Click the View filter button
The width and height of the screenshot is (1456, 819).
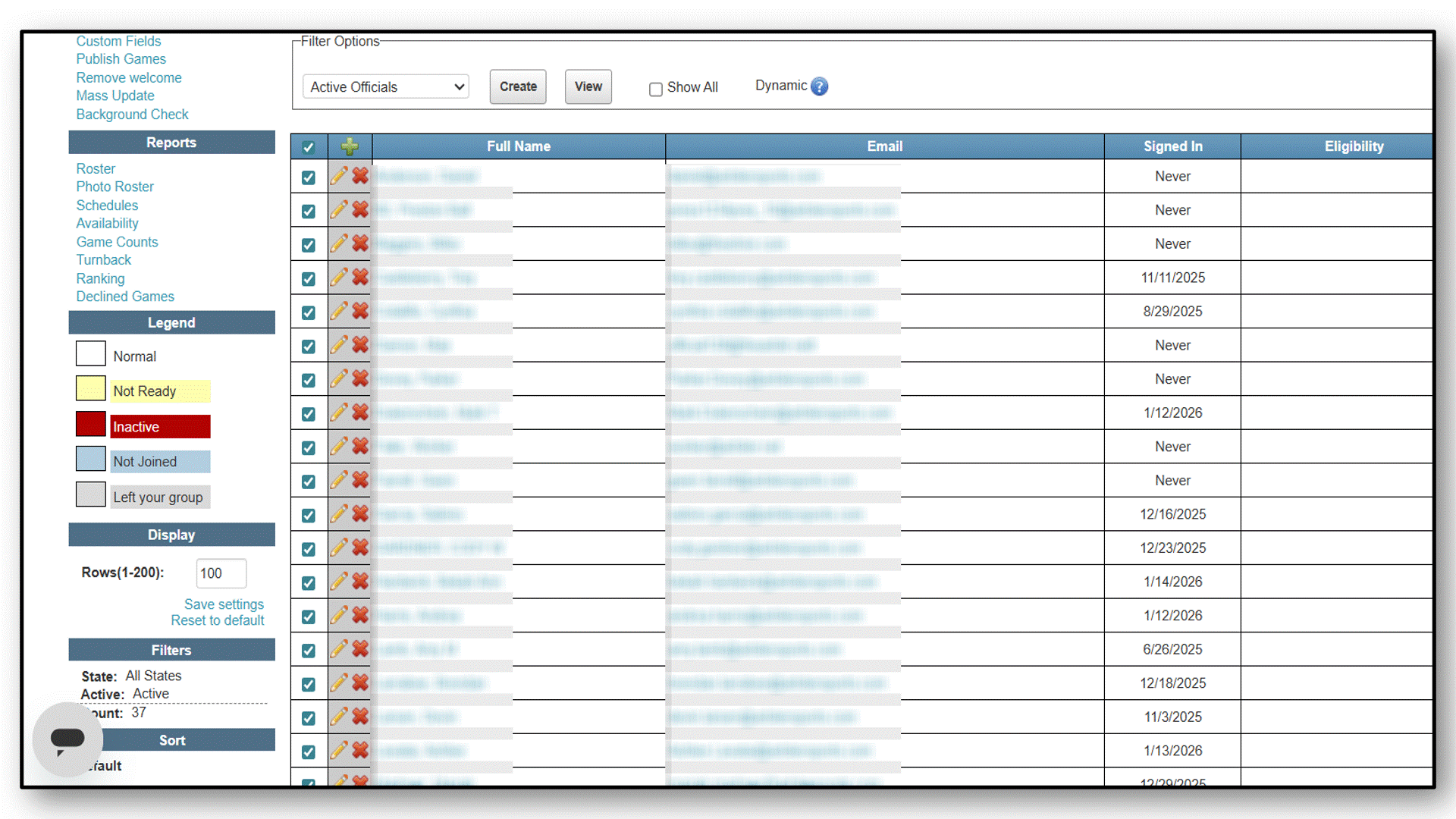click(x=588, y=86)
